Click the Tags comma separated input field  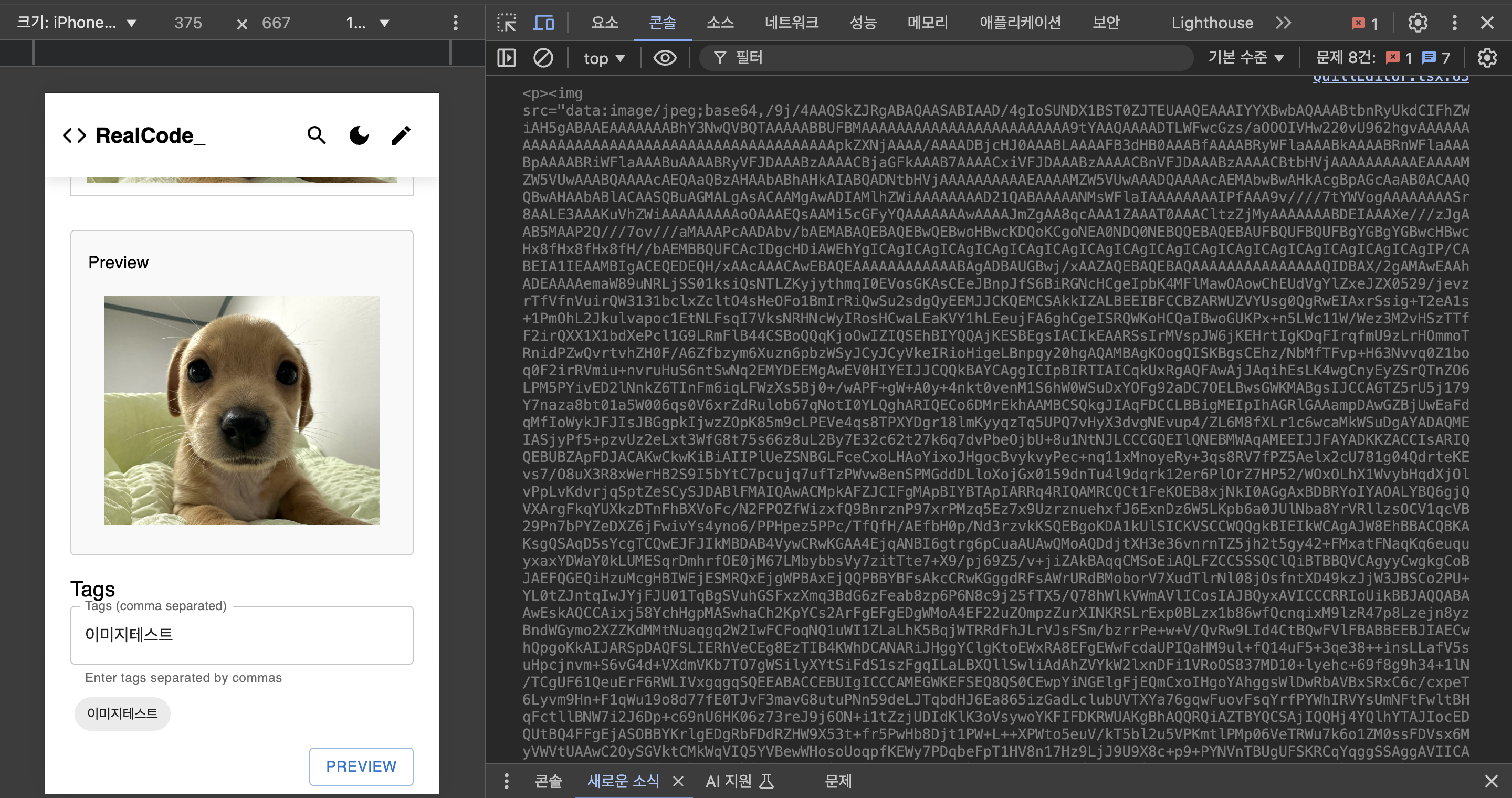tap(242, 635)
